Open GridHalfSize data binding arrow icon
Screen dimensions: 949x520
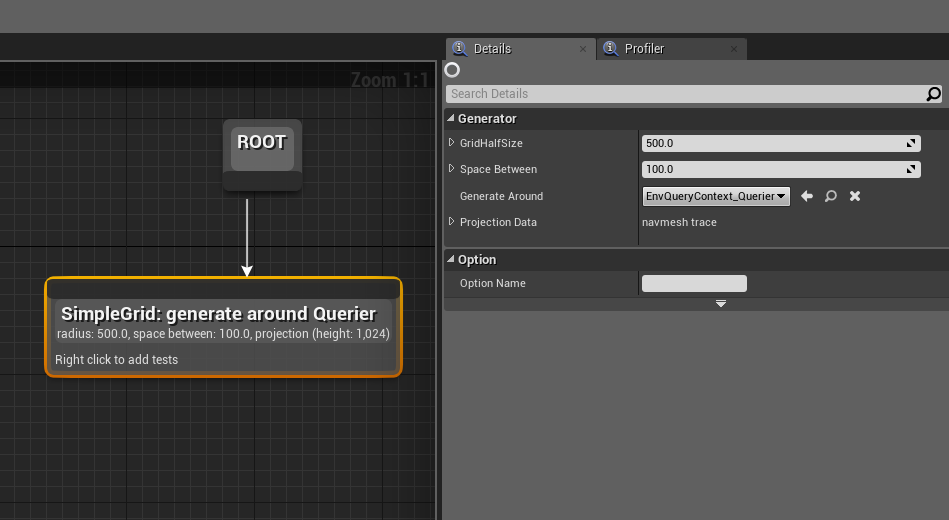click(x=911, y=143)
